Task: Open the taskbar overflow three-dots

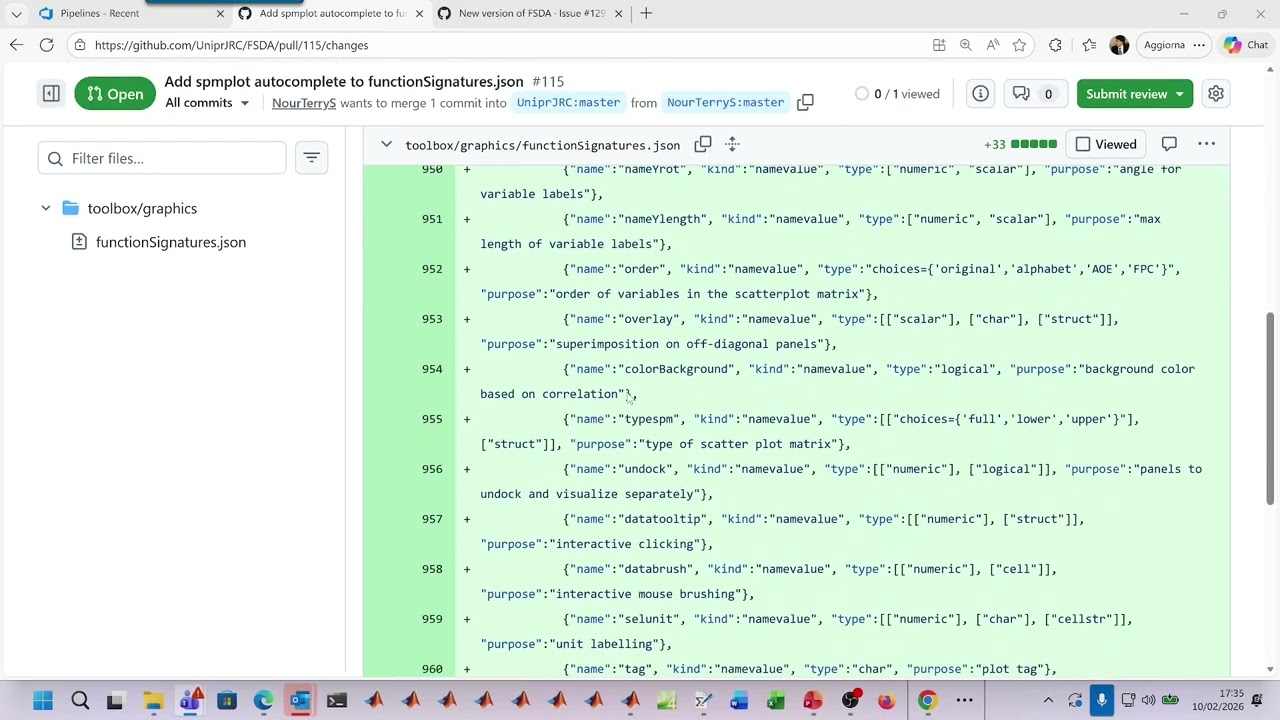Action: pos(964,701)
